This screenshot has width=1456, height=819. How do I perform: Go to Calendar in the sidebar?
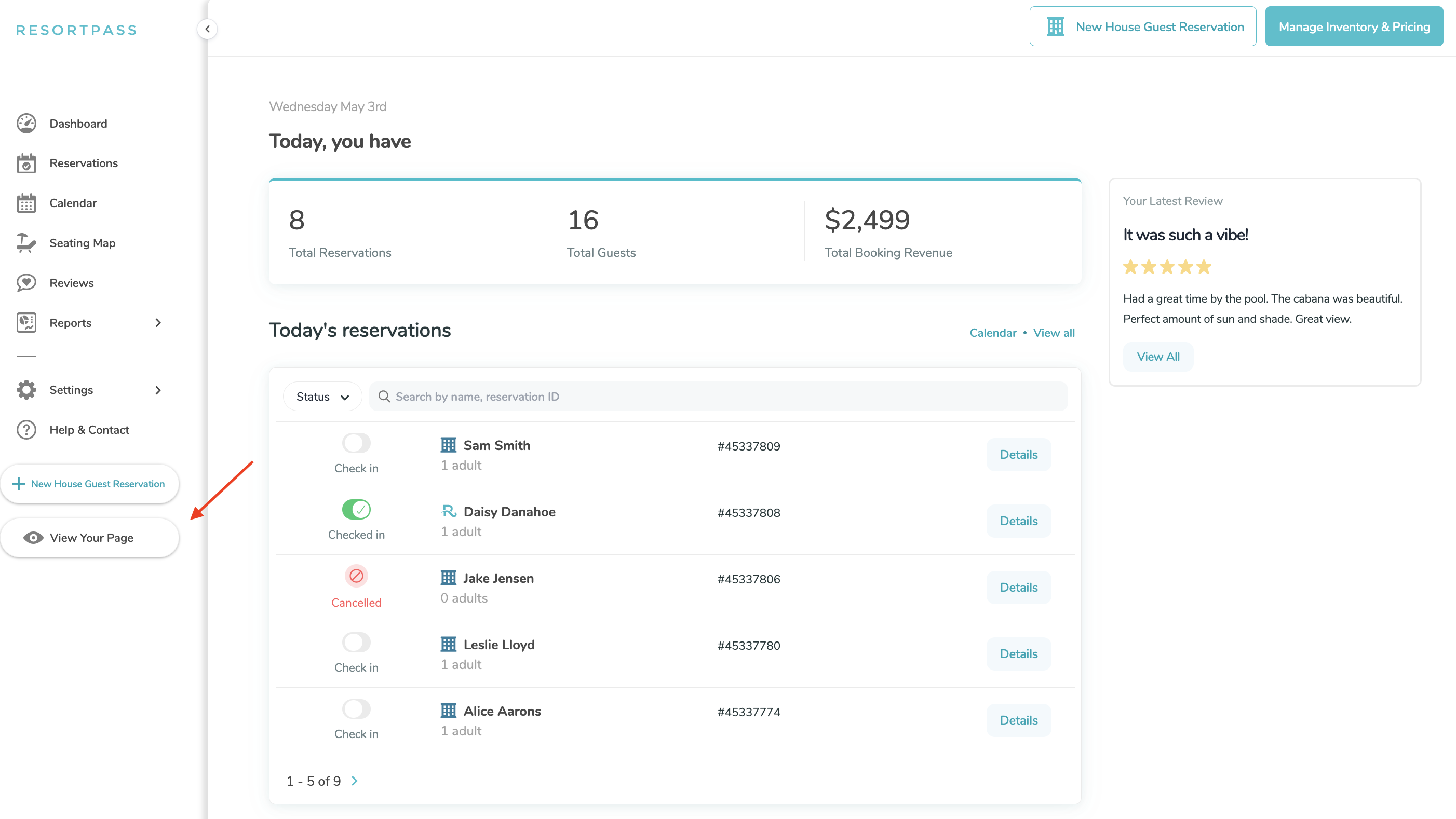(73, 203)
